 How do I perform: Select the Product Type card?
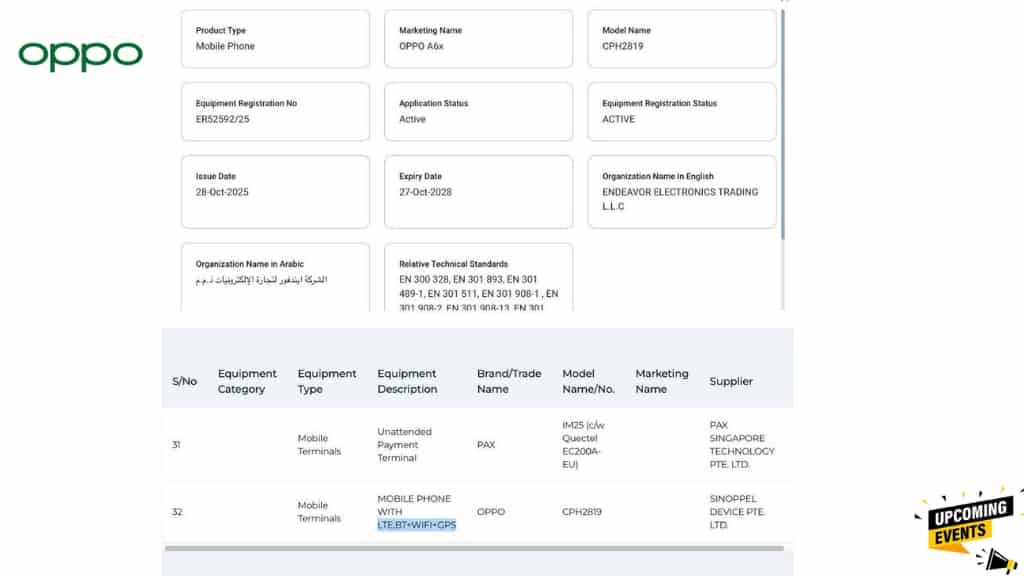click(275, 39)
